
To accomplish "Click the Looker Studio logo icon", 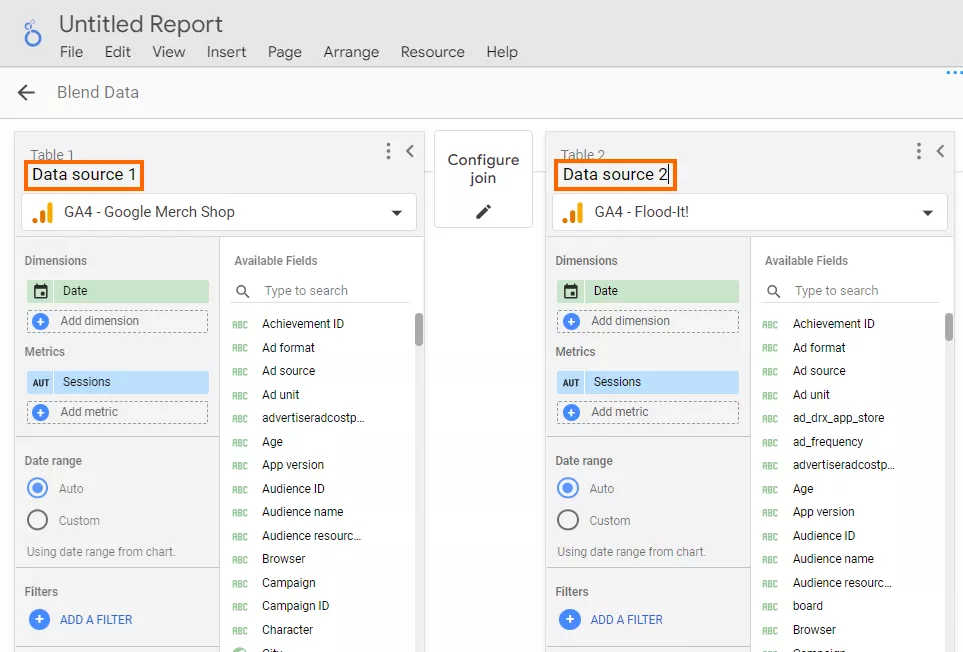I will (33, 33).
